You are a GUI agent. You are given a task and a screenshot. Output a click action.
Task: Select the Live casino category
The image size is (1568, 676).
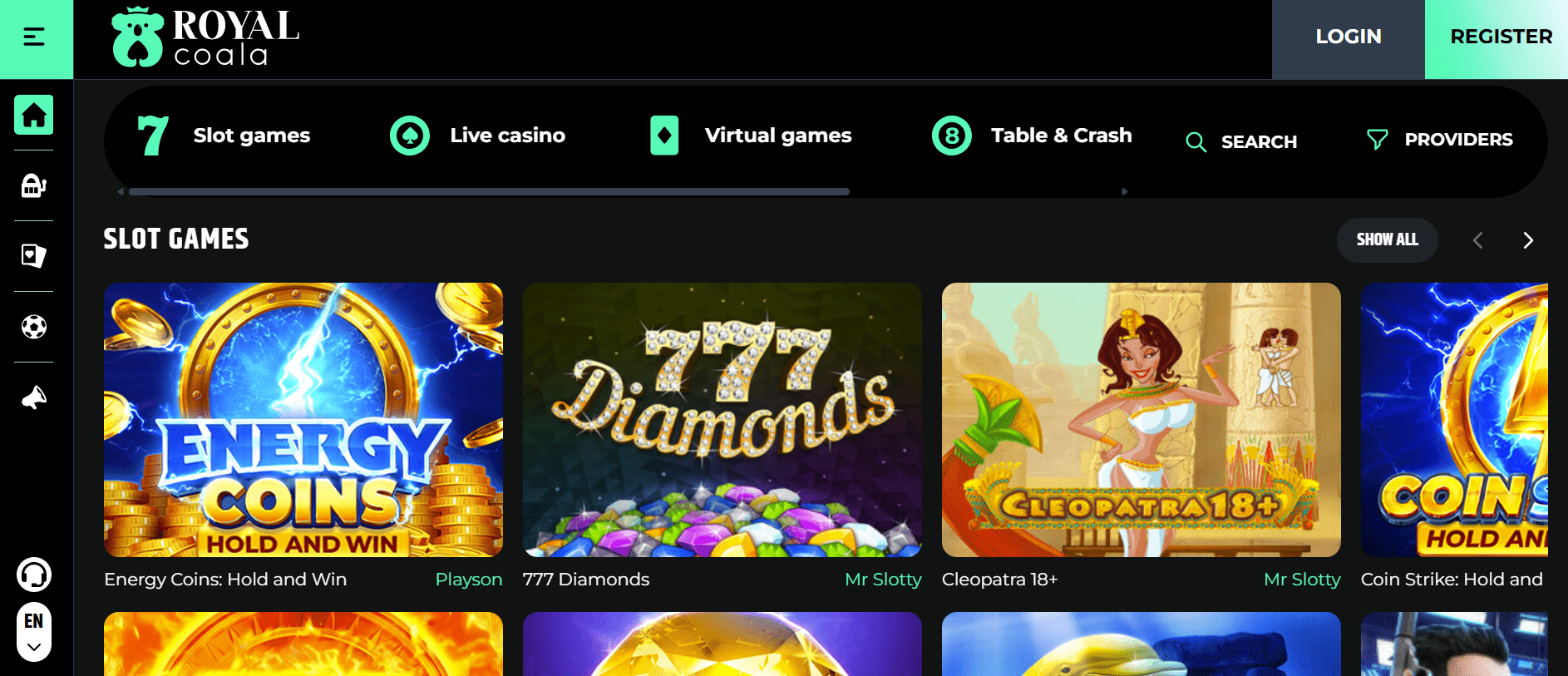pos(478,136)
